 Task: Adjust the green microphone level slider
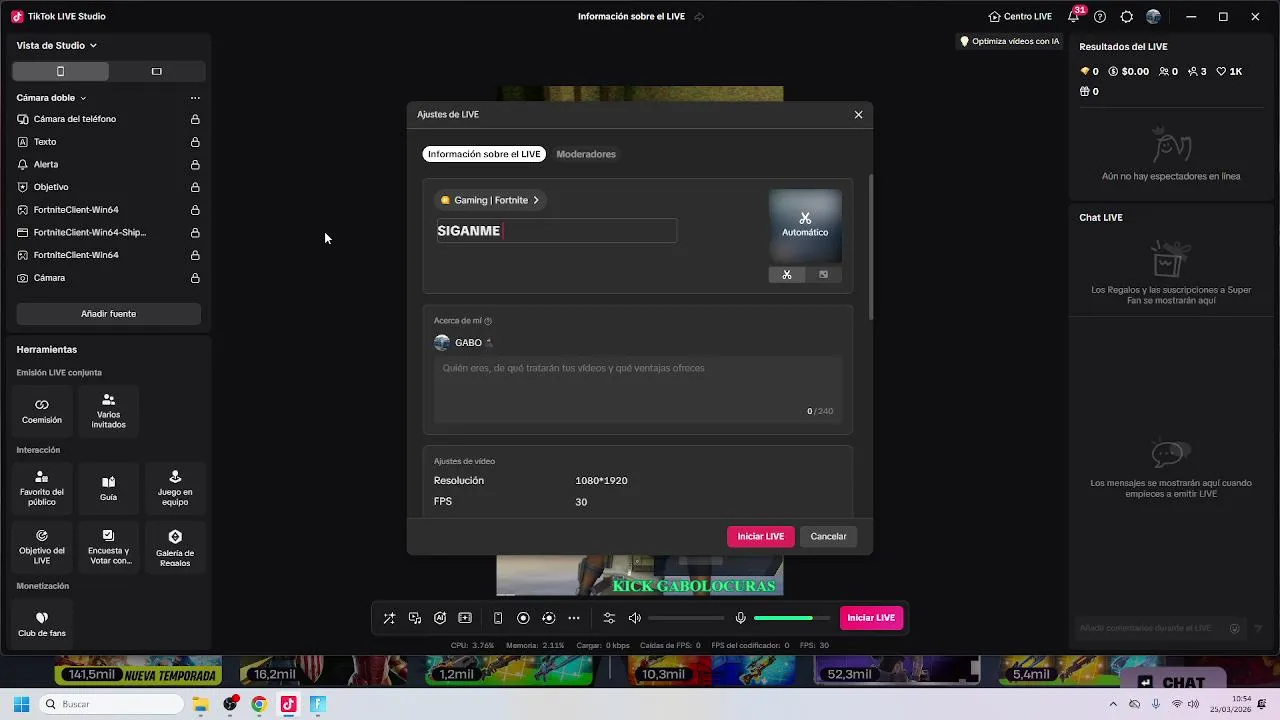click(792, 618)
